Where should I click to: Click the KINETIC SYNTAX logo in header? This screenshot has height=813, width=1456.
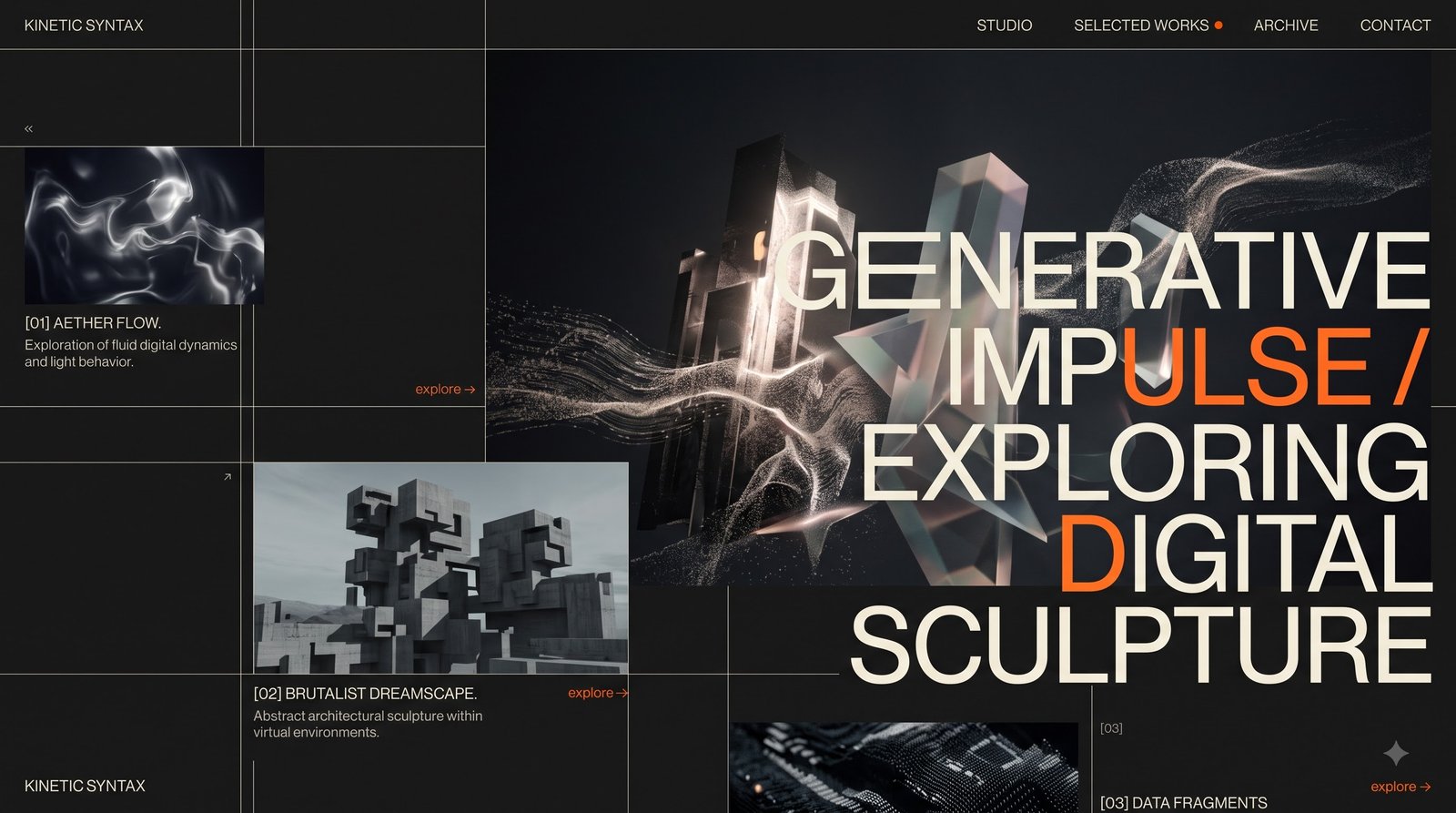tap(84, 25)
